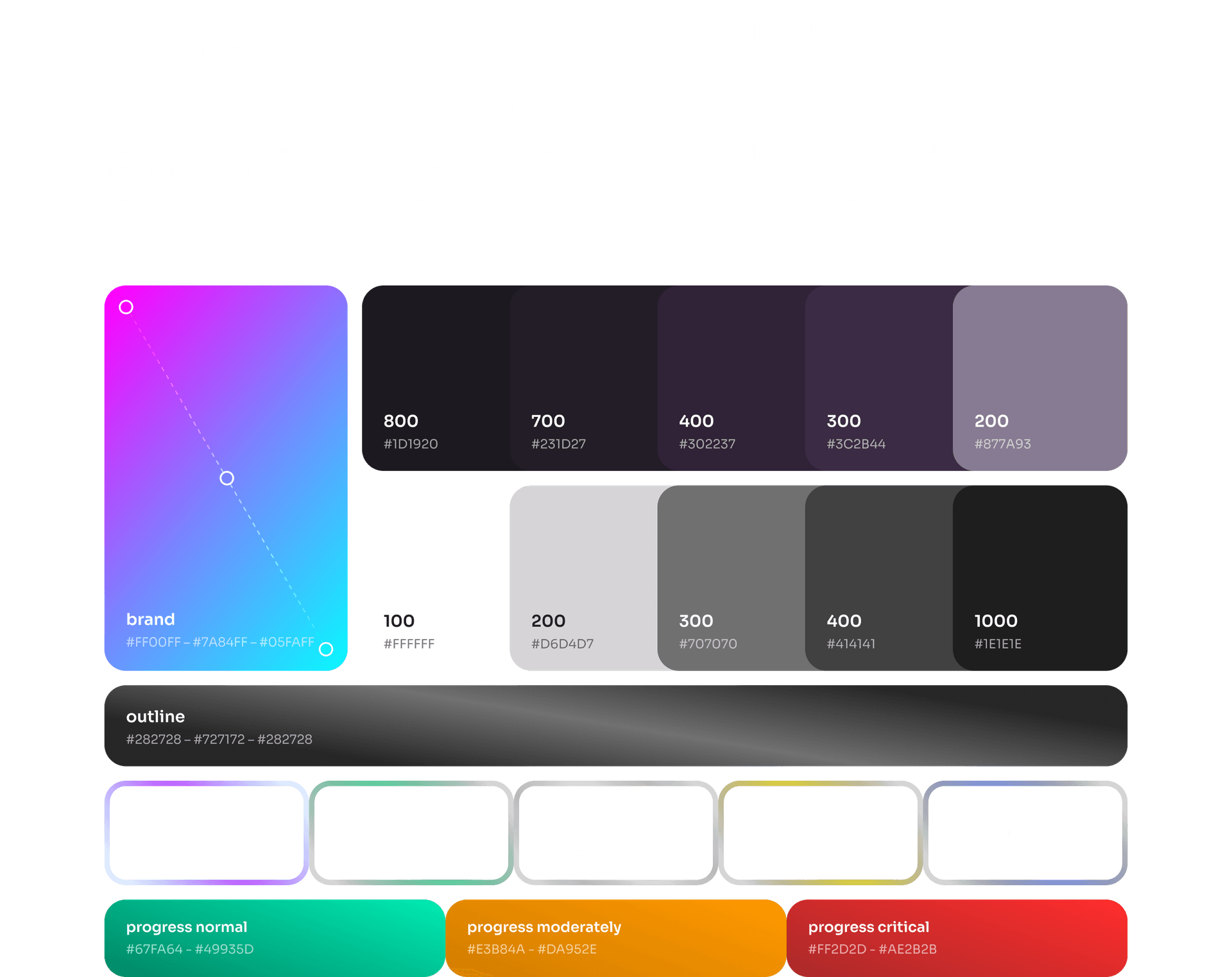The height and width of the screenshot is (977, 1232).
Task: Click the magenta gradient stop handle
Action: (x=126, y=307)
